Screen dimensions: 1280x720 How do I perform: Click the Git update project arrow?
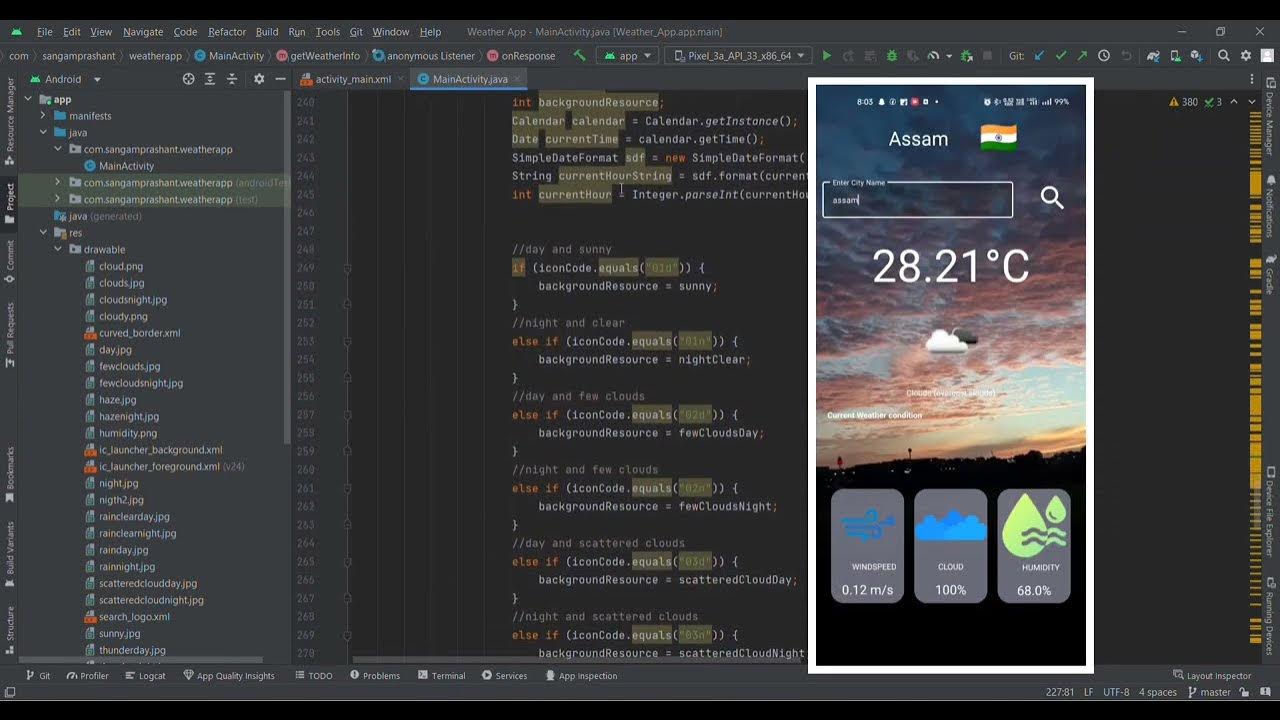click(1039, 56)
